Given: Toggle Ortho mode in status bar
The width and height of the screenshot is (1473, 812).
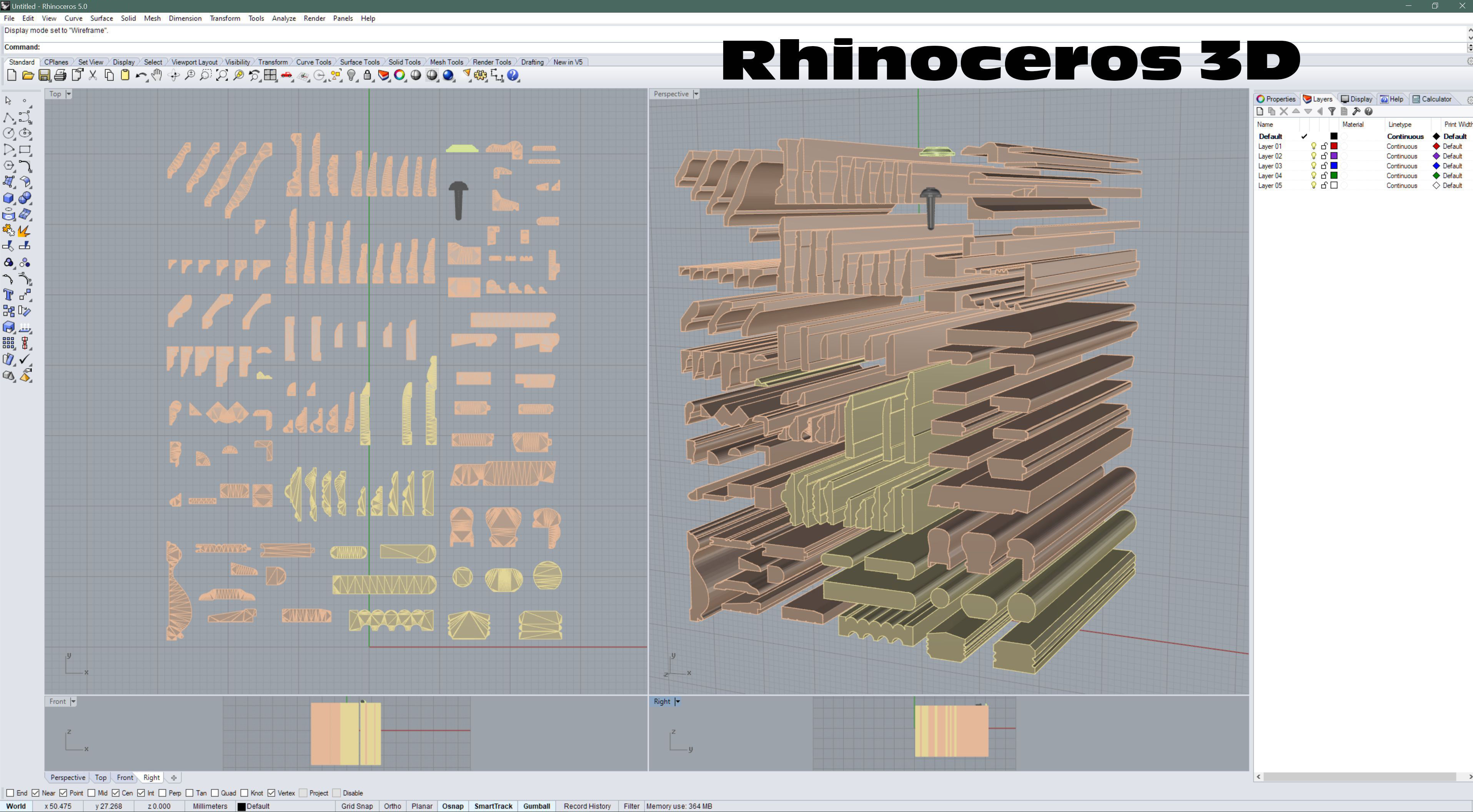Looking at the screenshot, I should pos(392,806).
